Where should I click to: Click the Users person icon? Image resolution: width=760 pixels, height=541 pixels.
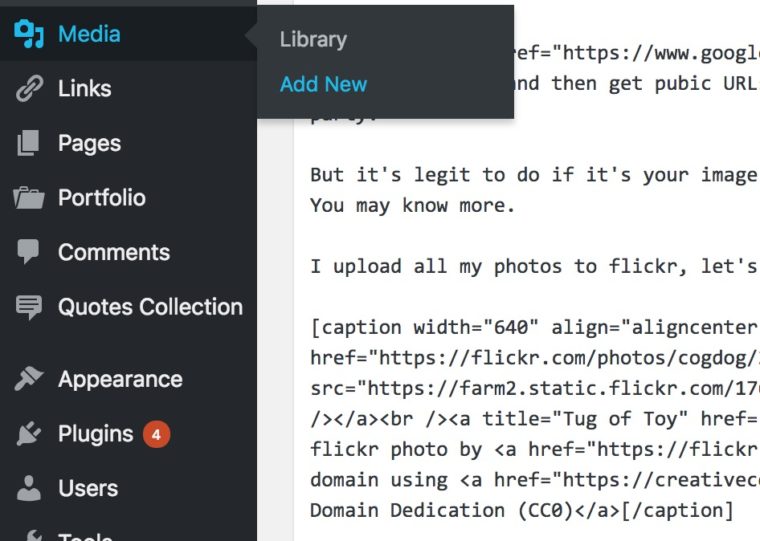(29, 488)
